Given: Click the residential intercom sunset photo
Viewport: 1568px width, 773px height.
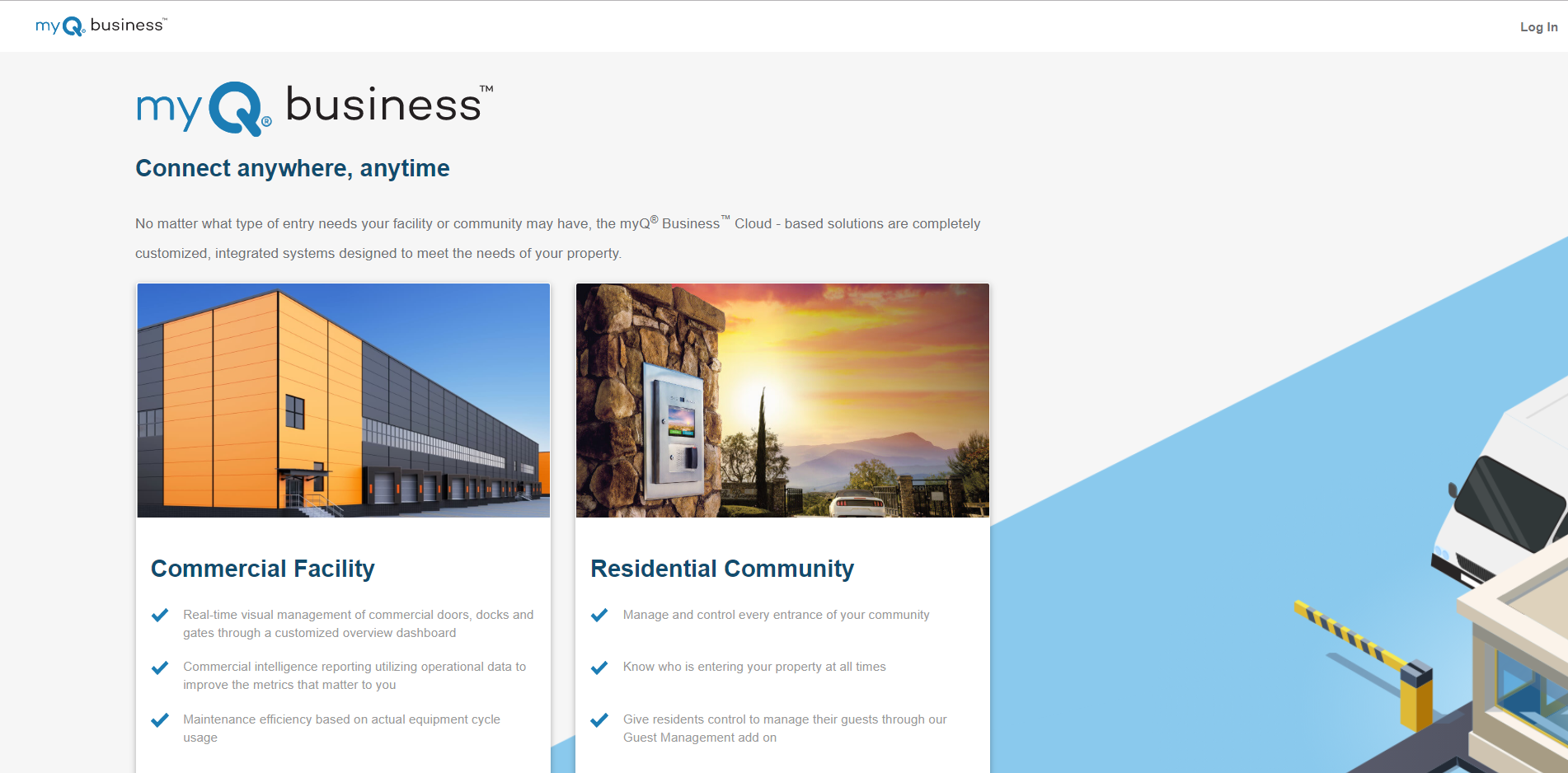Looking at the screenshot, I should point(782,401).
